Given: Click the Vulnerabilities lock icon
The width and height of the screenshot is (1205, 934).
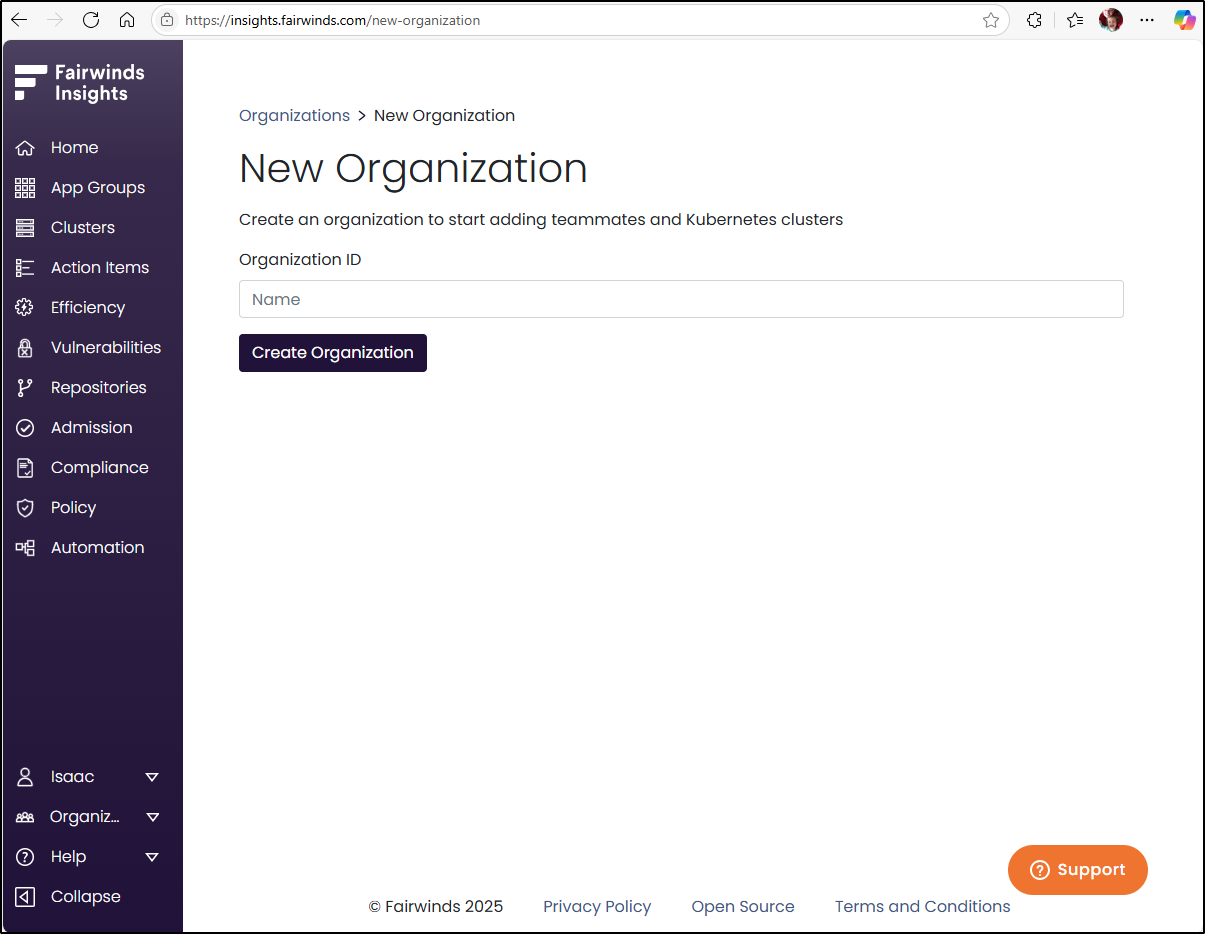Looking at the screenshot, I should coord(26,348).
